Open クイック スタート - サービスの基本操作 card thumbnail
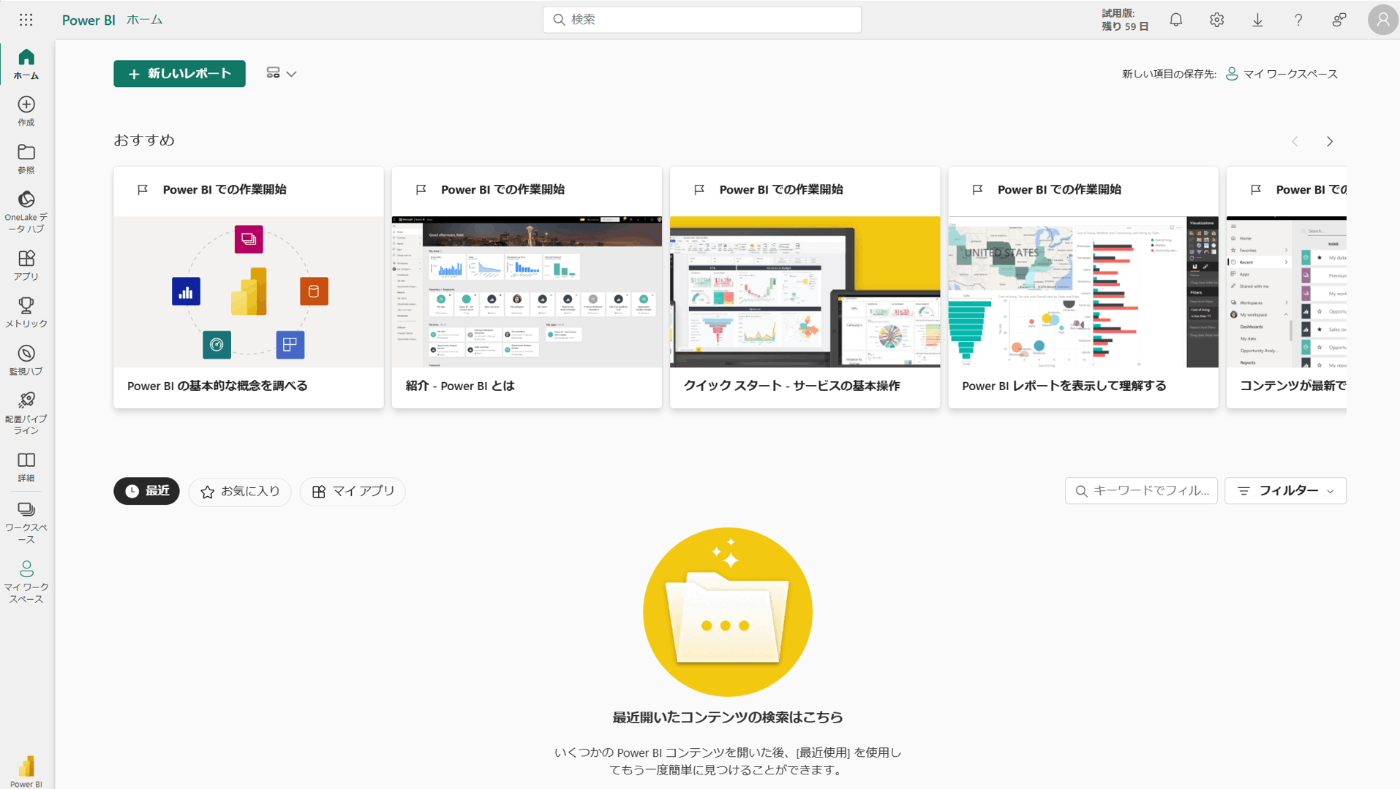 [x=805, y=292]
